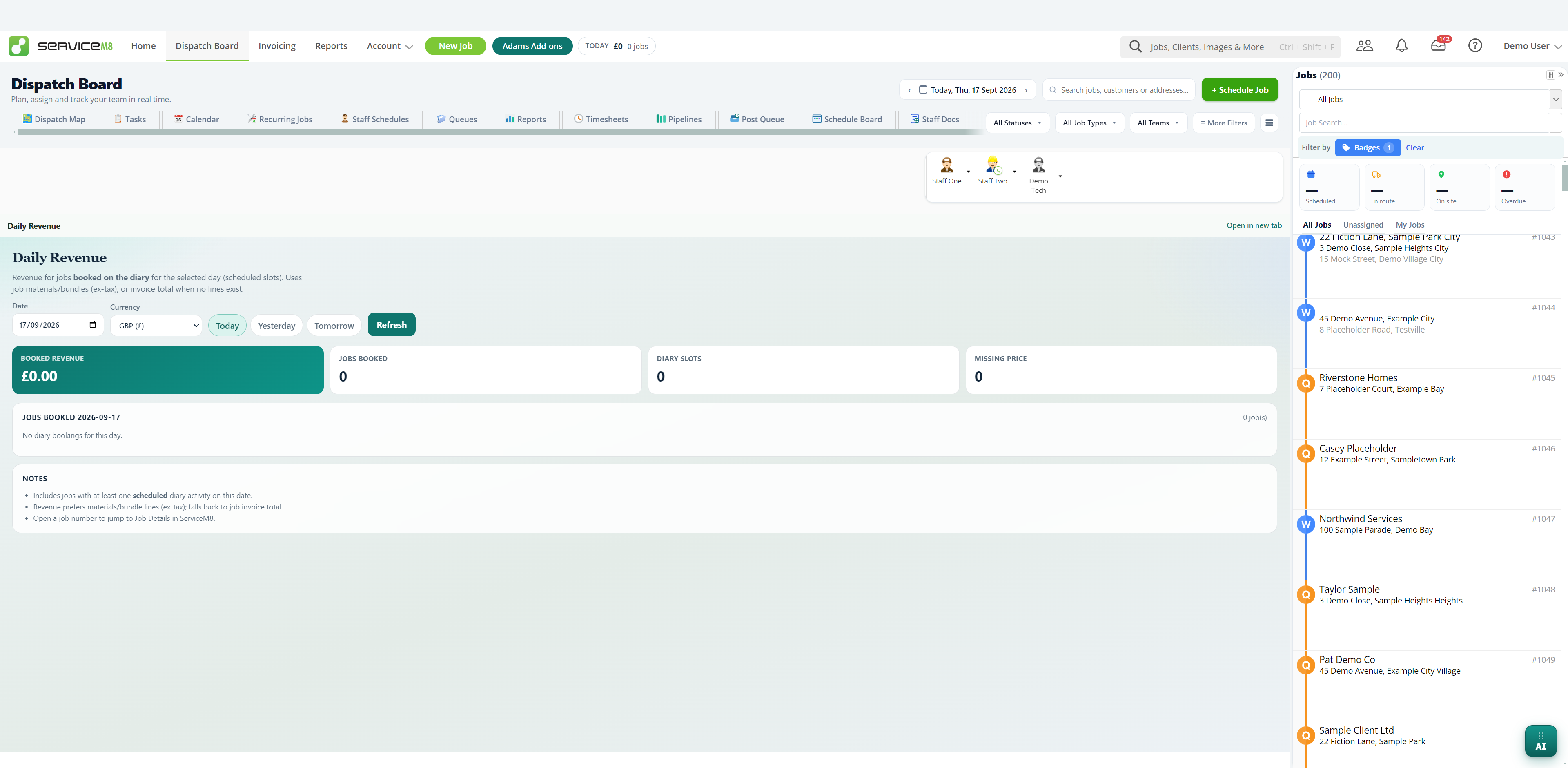Open the All Job Types dropdown
This screenshot has width=1568, height=768.
1089,123
